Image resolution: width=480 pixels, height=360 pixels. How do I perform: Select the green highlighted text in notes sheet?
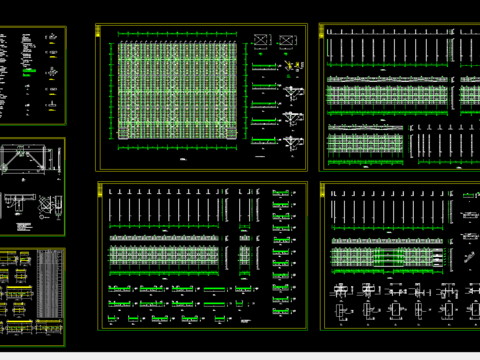pos(29,71)
